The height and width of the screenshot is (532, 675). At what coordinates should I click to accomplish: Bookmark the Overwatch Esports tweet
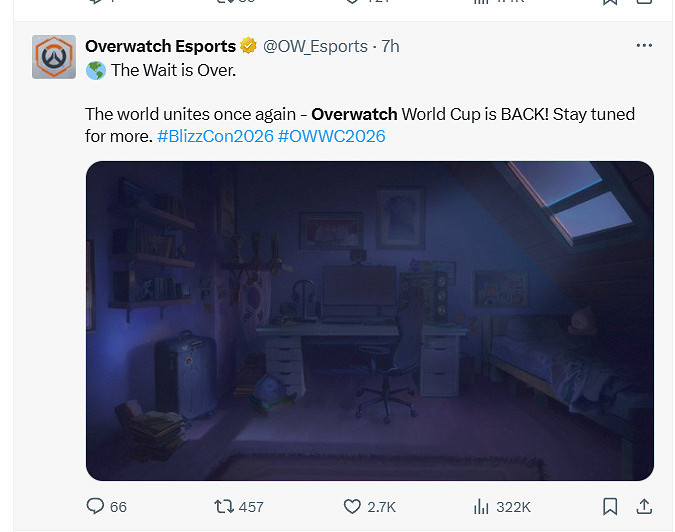(610, 507)
